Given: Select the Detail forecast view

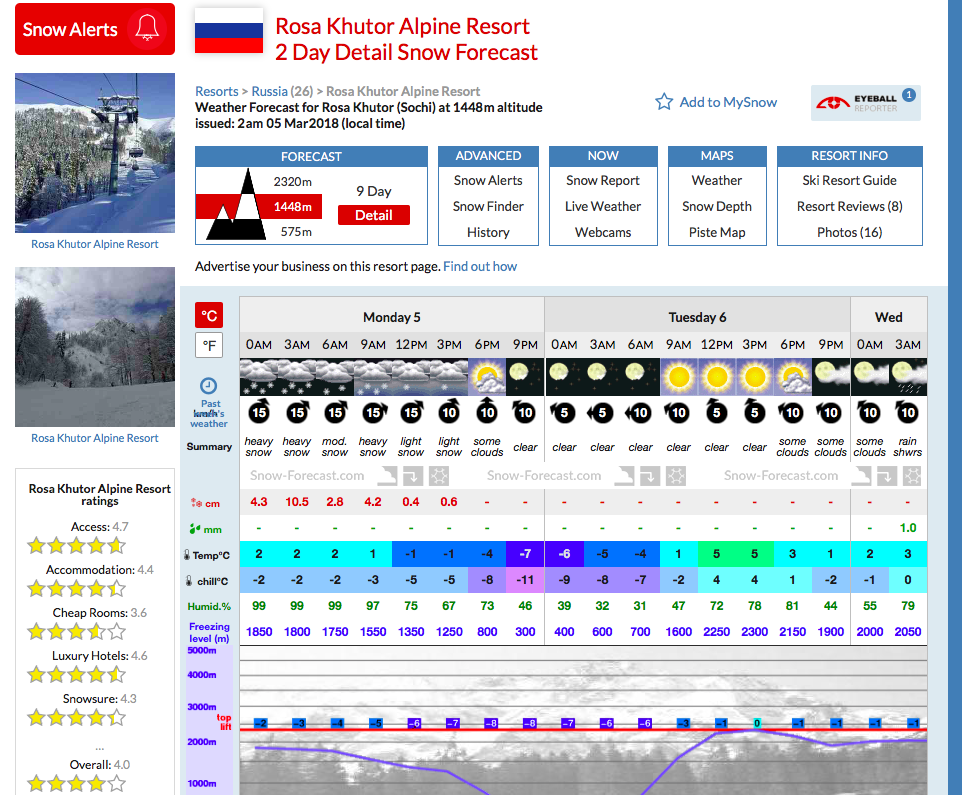Looking at the screenshot, I should pyautogui.click(x=374, y=215).
